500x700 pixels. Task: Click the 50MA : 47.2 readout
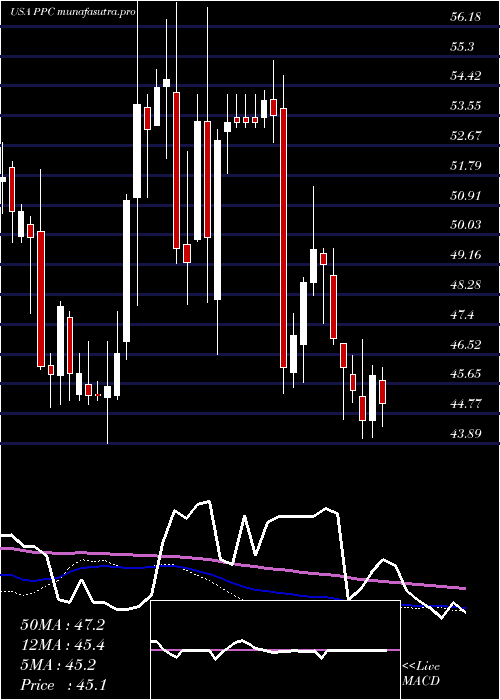[62, 625]
